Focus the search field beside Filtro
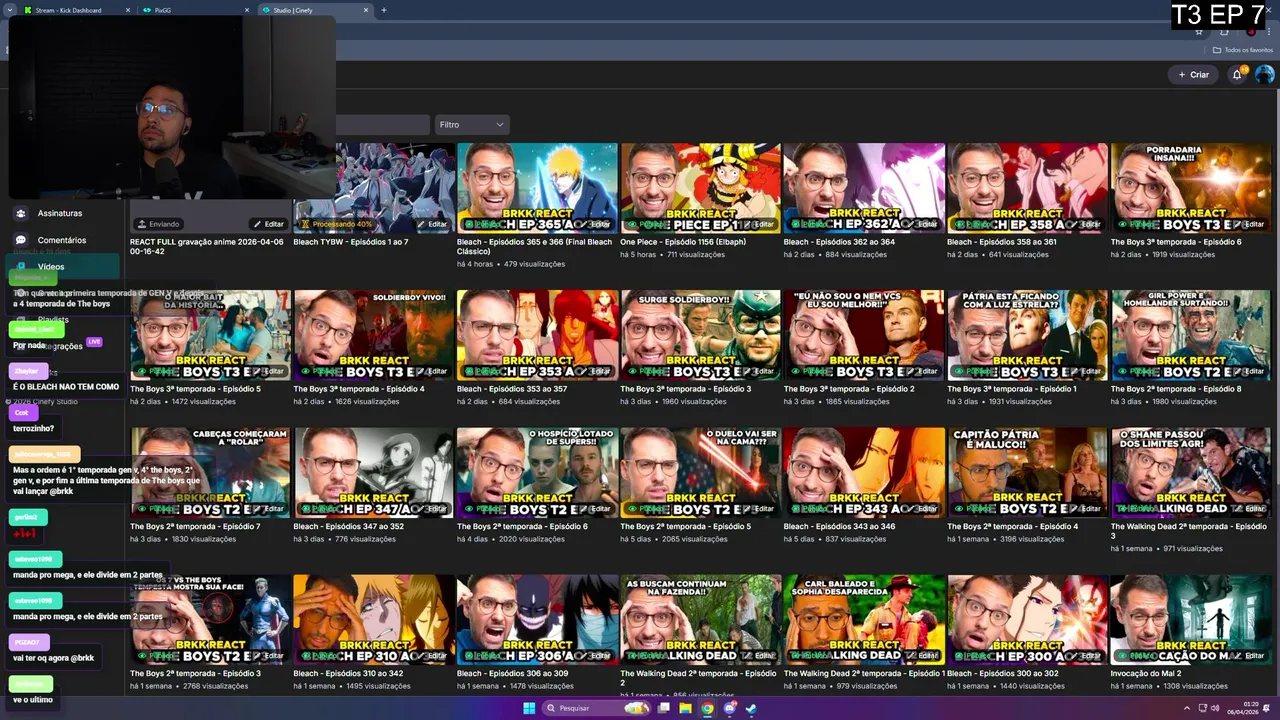The height and width of the screenshot is (720, 1280). pos(382,125)
